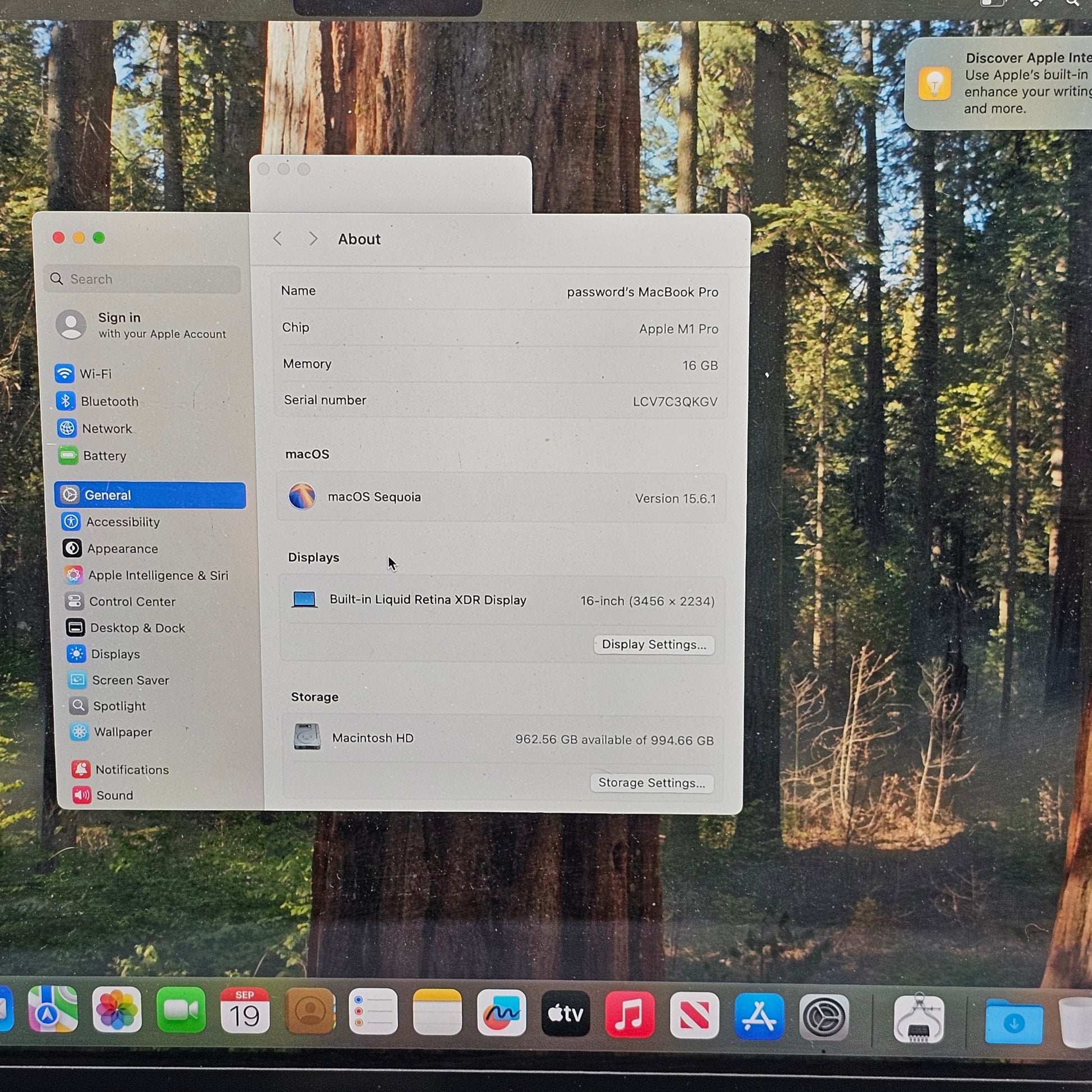Close the System Settings window
1092x1092 pixels.
pos(59,237)
